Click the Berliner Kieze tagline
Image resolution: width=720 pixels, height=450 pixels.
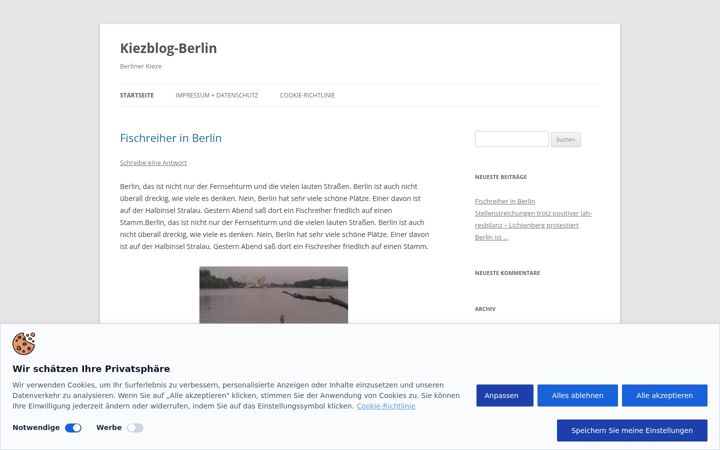[141, 66]
